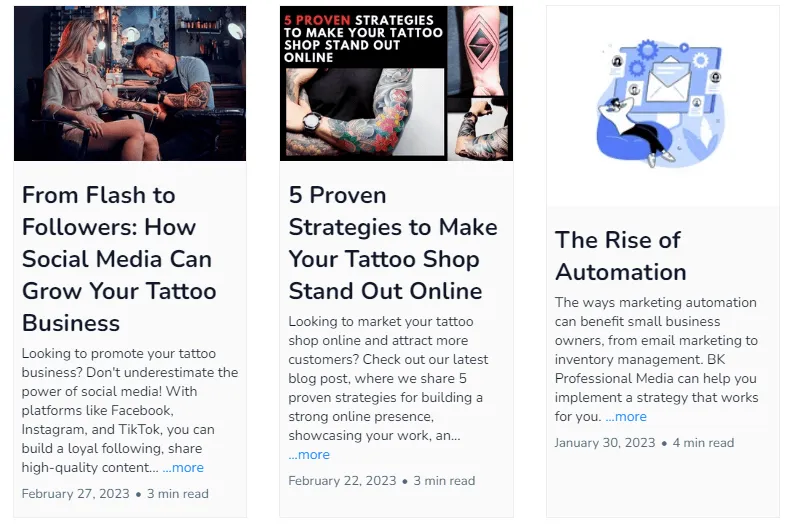Click the social media post excerpt text
793x530 pixels.
[x=130, y=410]
